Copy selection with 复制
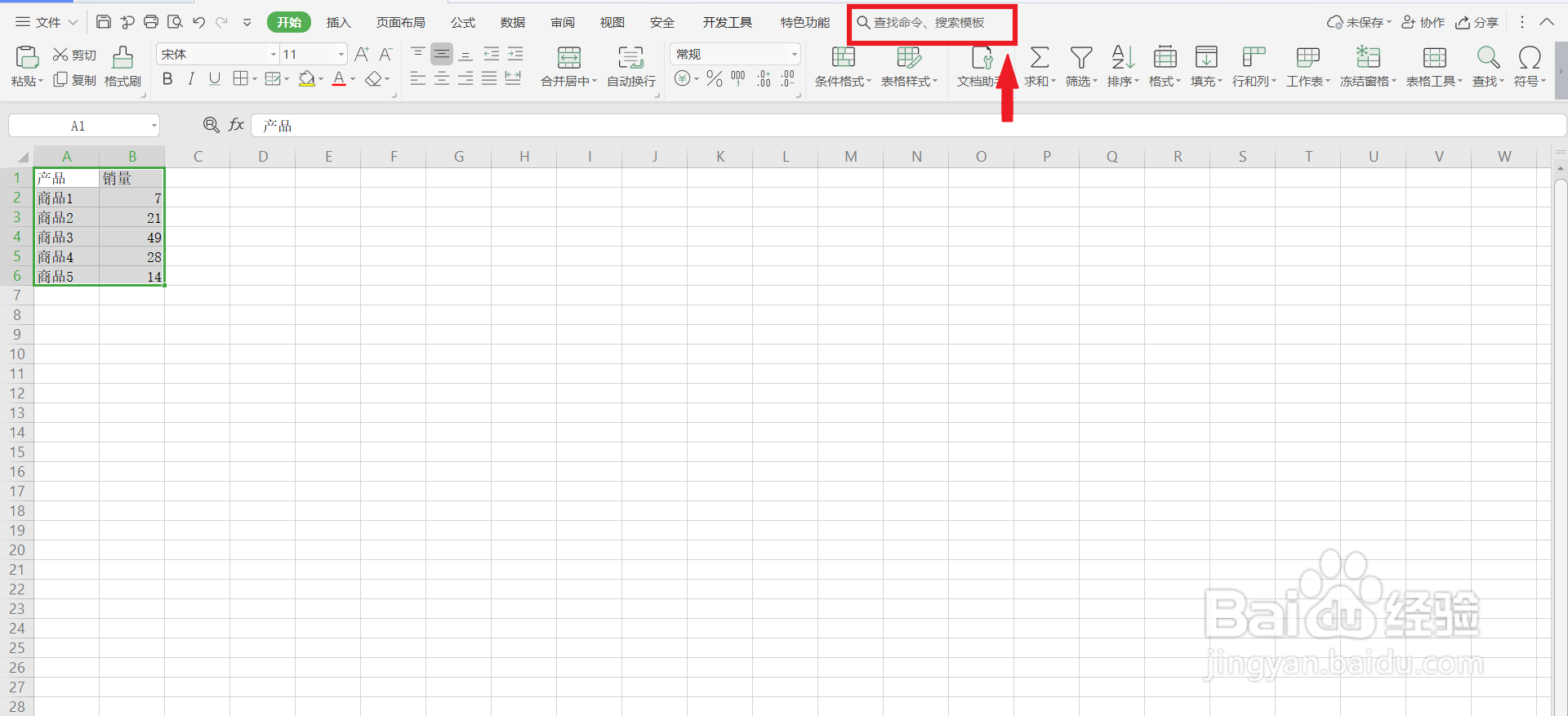Image resolution: width=1568 pixels, height=716 pixels. 74,80
